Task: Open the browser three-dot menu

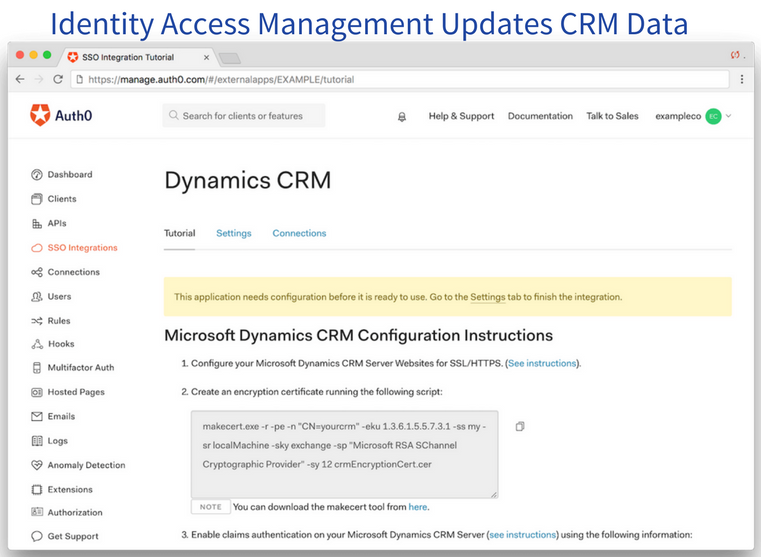Action: [x=742, y=79]
